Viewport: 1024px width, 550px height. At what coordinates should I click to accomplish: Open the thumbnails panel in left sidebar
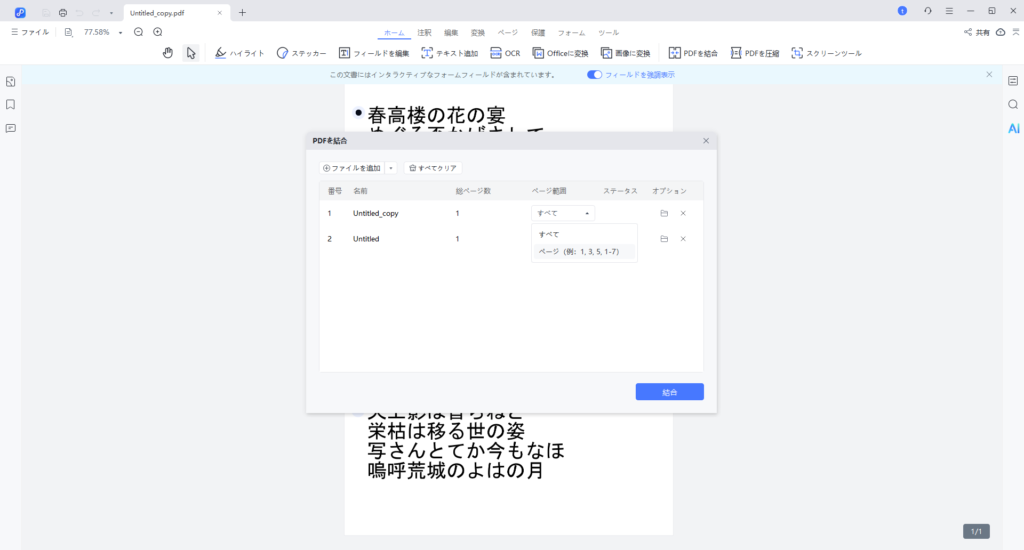pos(10,82)
